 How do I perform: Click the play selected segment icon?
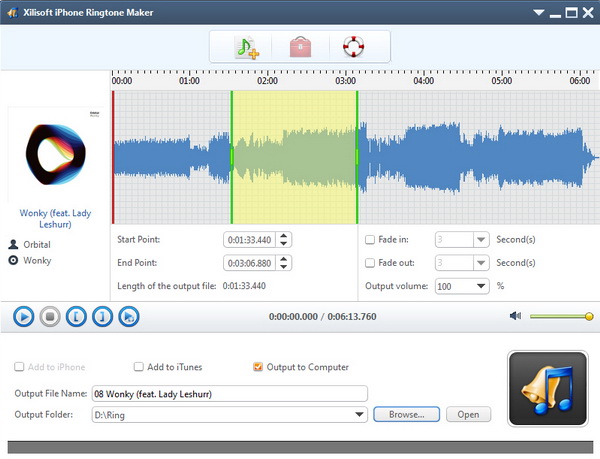128,317
